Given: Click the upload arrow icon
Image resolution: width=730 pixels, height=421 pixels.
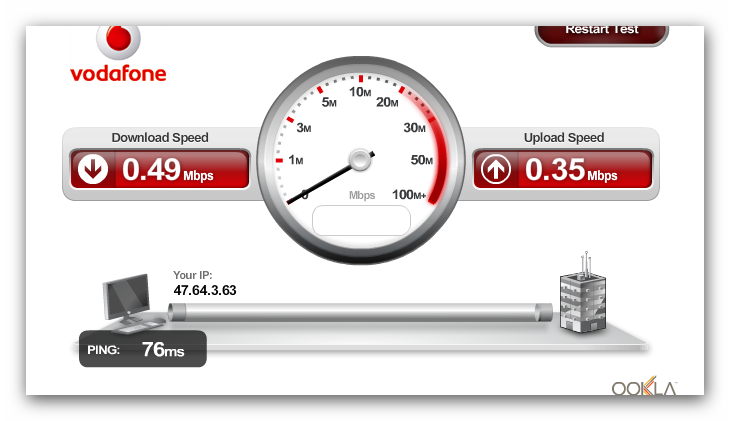Looking at the screenshot, I should point(495,169).
